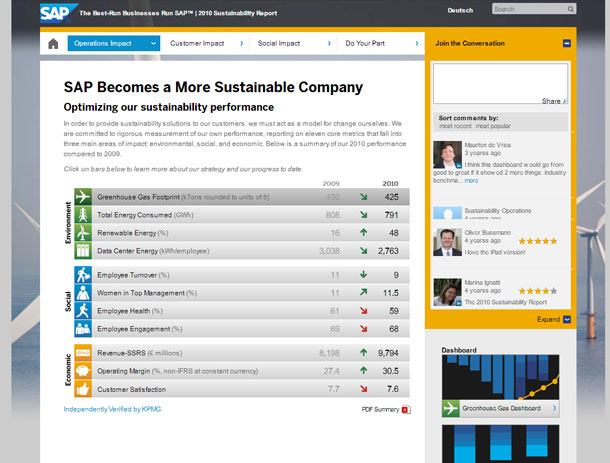Click the Women in Top Management green arrow

[x=363, y=292]
